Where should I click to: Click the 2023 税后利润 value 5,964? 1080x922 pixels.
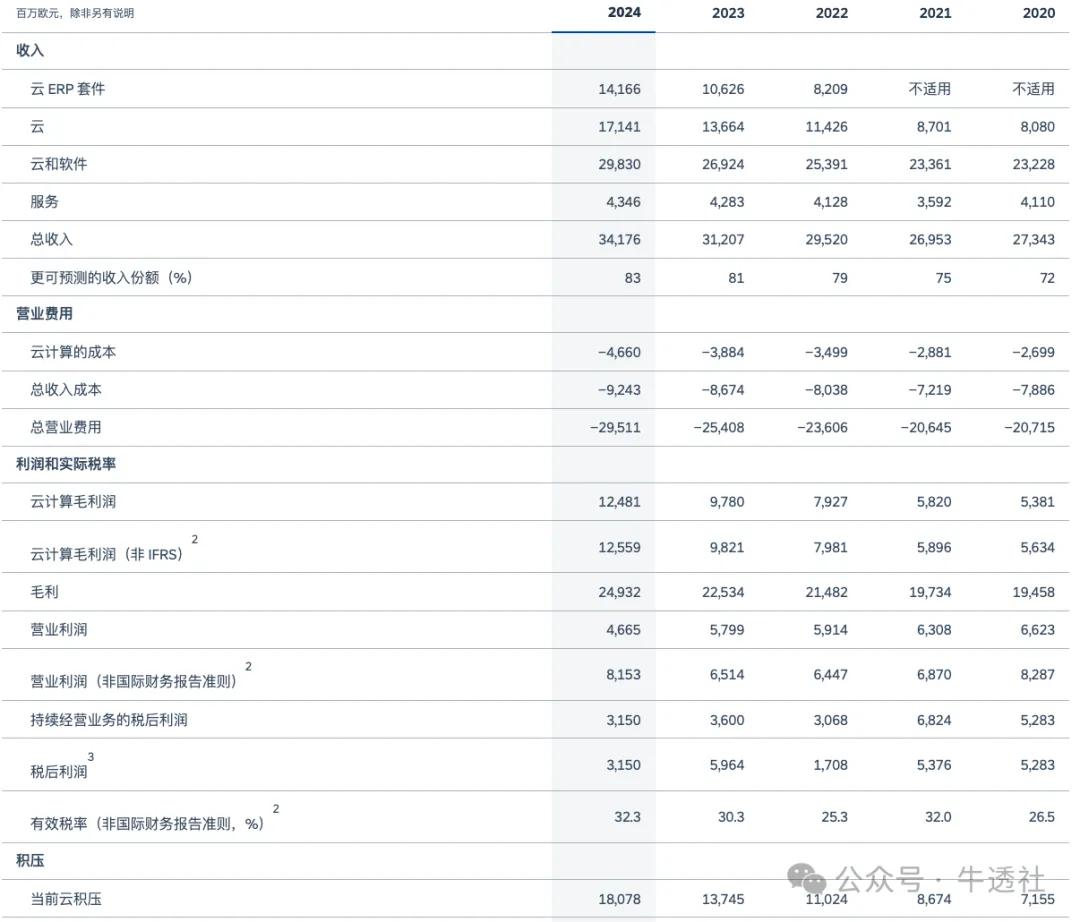click(x=727, y=765)
